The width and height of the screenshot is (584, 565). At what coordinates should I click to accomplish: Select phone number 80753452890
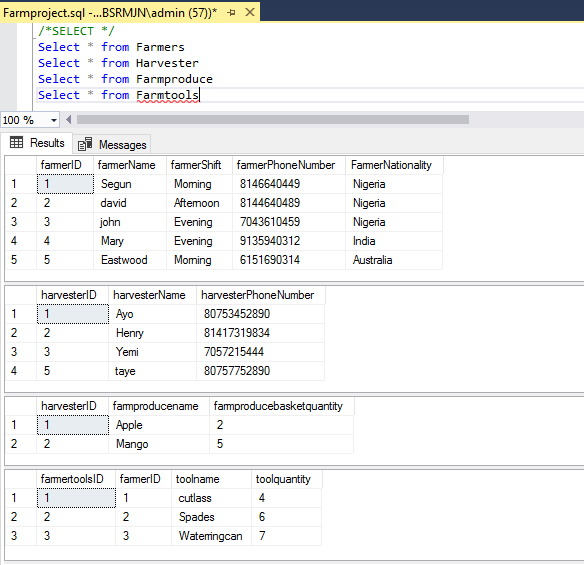(261, 314)
